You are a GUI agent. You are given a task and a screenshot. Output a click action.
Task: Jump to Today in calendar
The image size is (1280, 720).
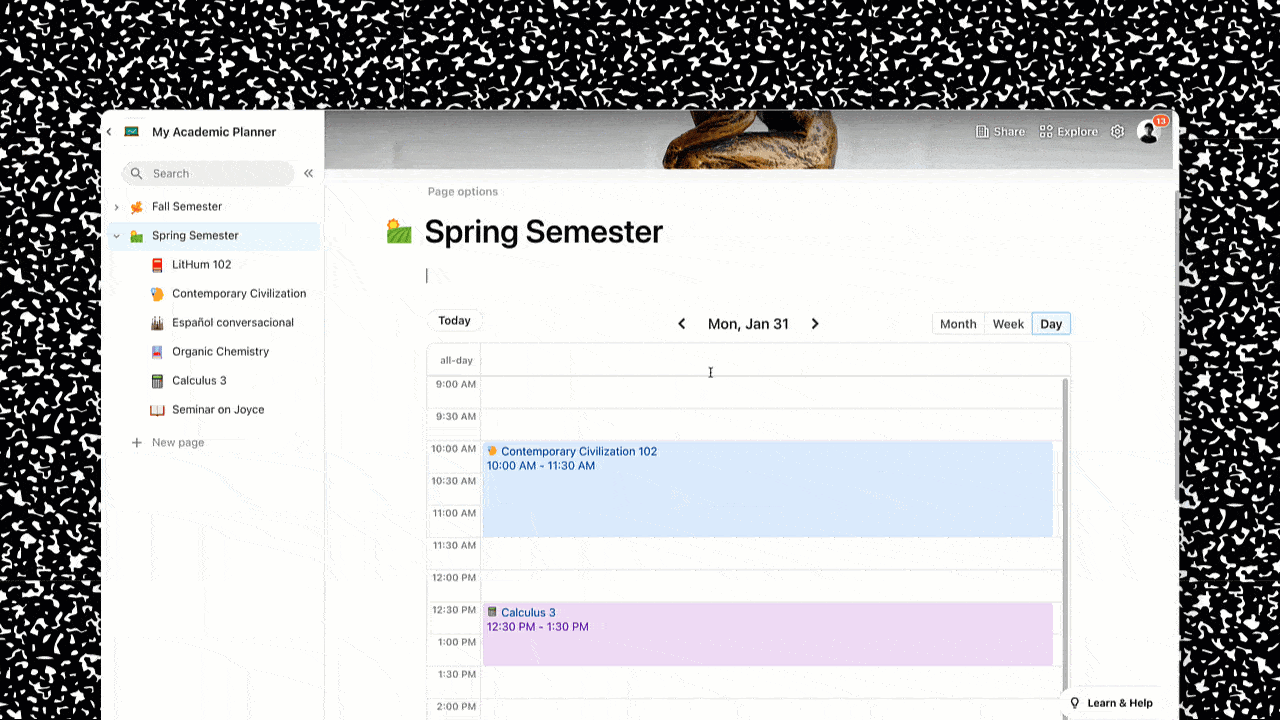coord(454,321)
